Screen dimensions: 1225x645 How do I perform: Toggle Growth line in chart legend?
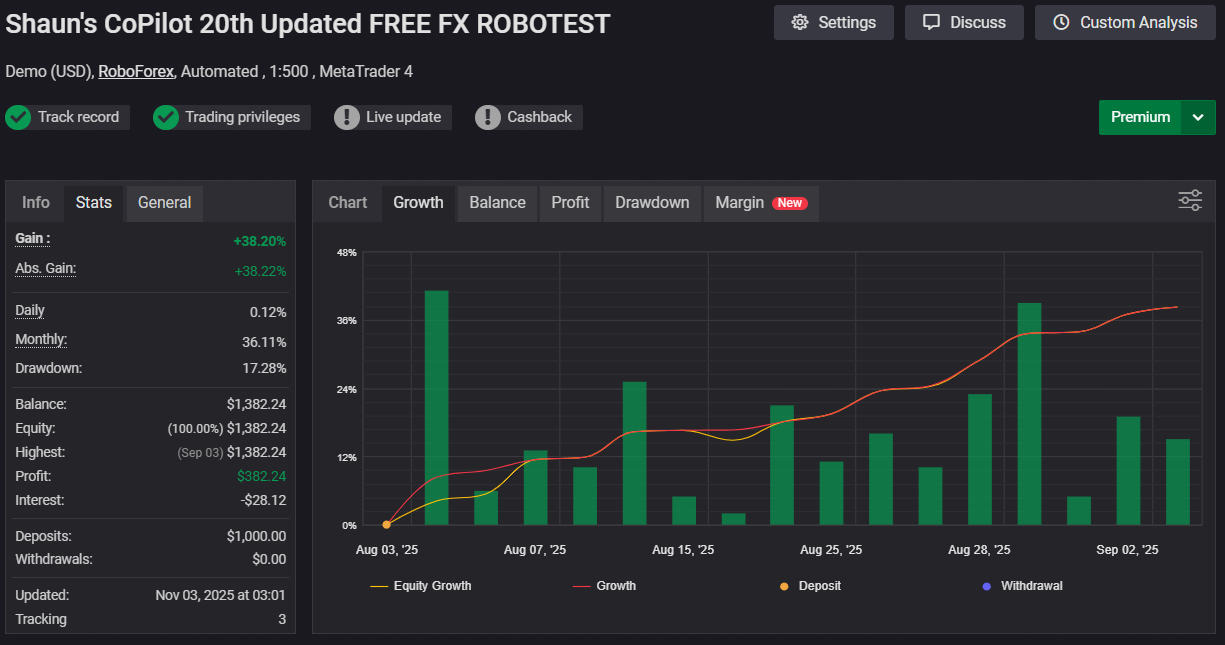click(604, 586)
